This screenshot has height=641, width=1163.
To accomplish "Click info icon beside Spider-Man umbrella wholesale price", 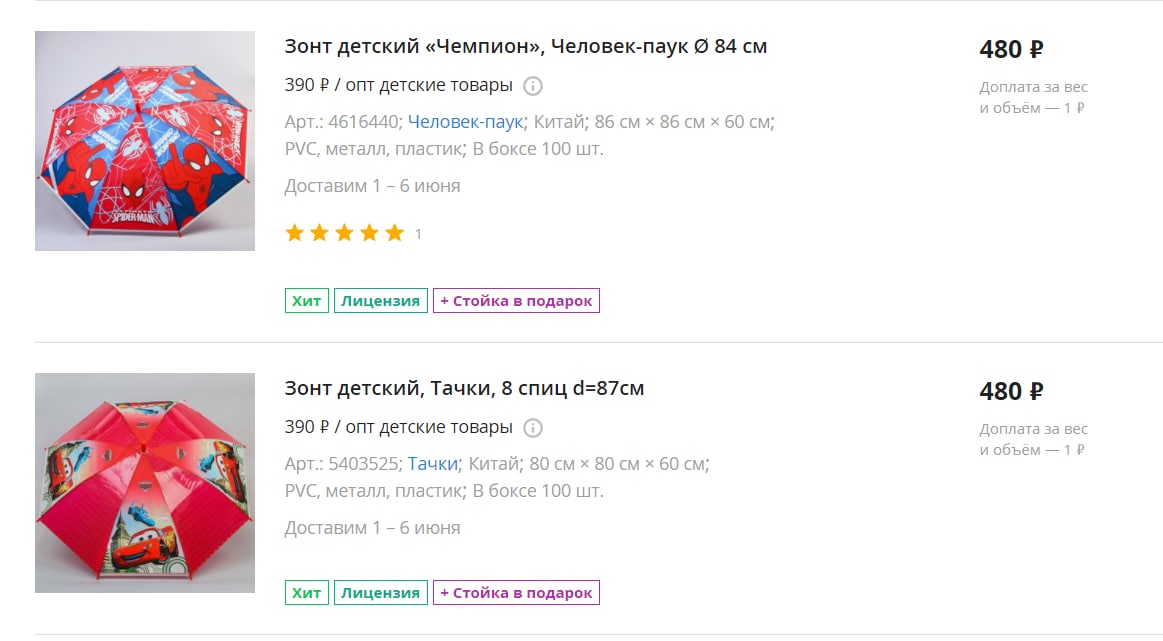I will click(533, 86).
